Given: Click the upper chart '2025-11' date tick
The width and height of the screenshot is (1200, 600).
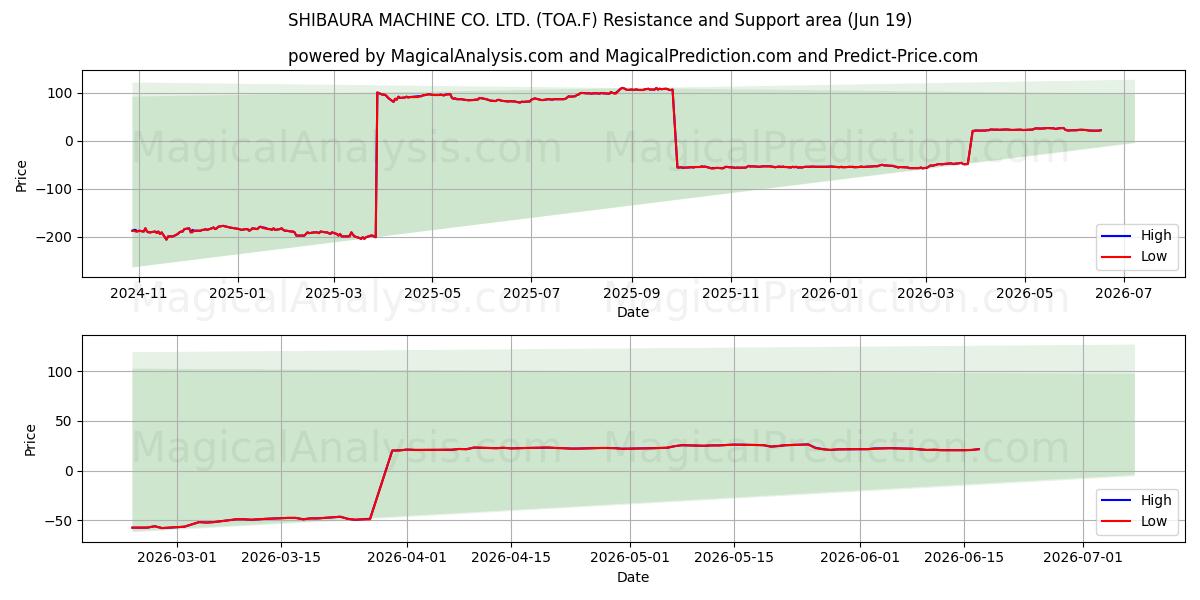Looking at the screenshot, I should [x=730, y=293].
